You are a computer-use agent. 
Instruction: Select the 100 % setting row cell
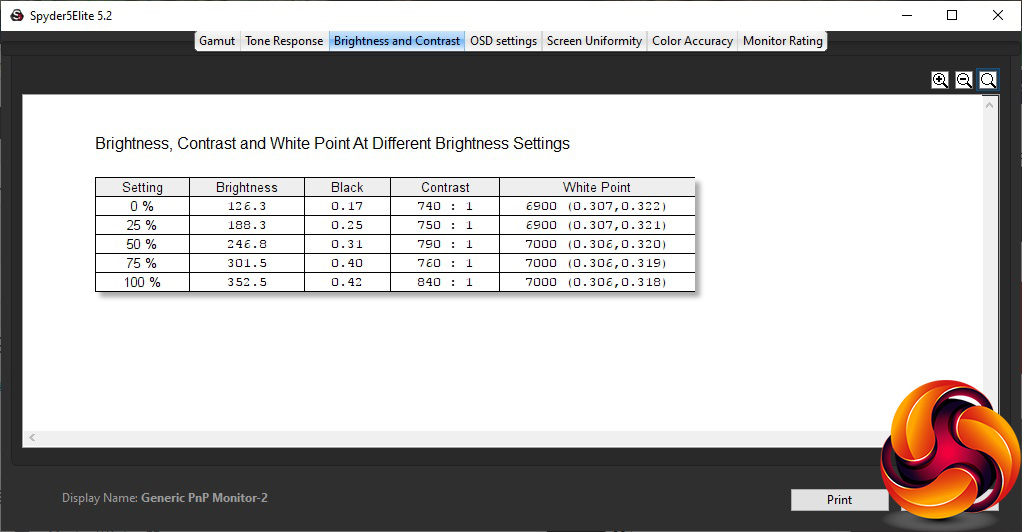[142, 282]
